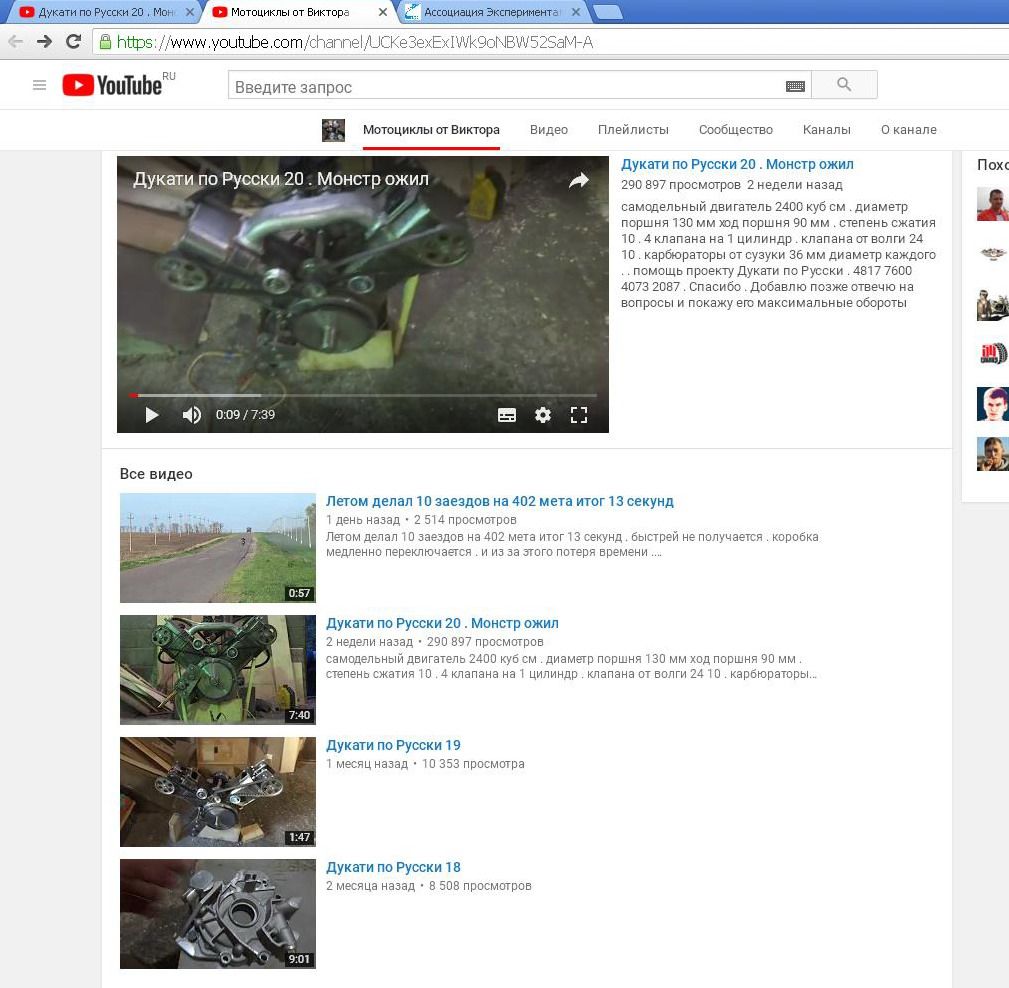
Task: Open the YouTube hamburger guide menu
Action: (40, 86)
